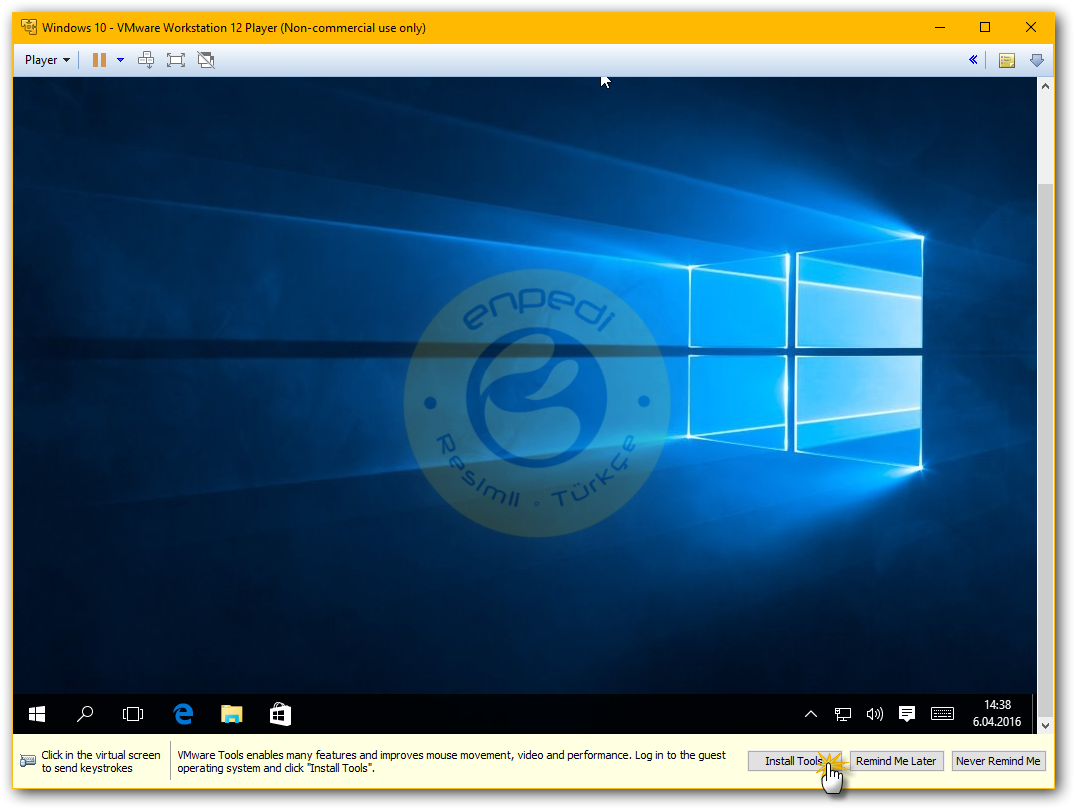
Task: Click the vertical scrollbar thumb
Action: [x=1045, y=449]
